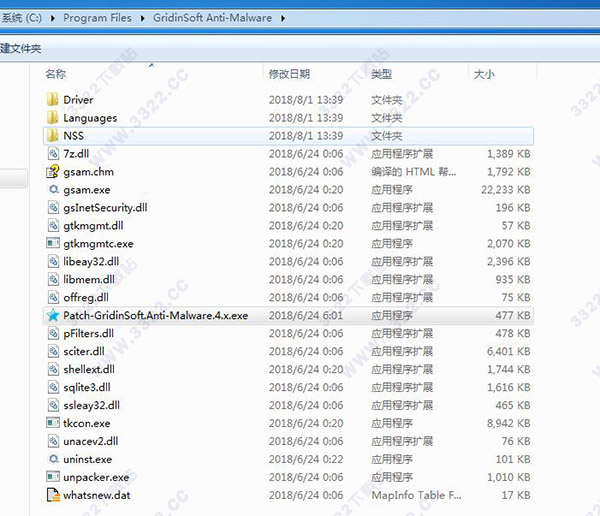Click the gsam.chm help file icon
Viewport: 600px width, 516px height.
[53, 172]
